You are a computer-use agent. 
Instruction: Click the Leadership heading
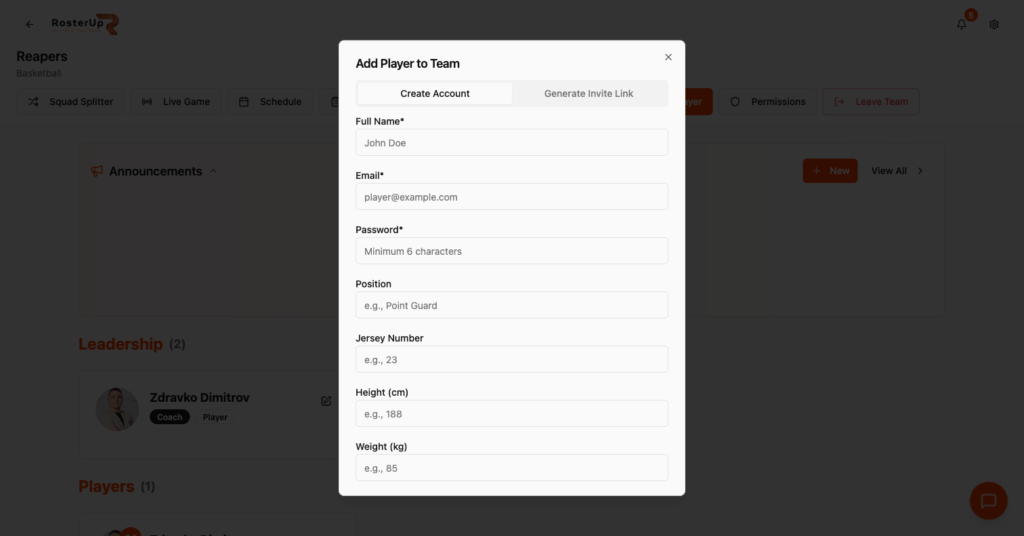point(120,344)
